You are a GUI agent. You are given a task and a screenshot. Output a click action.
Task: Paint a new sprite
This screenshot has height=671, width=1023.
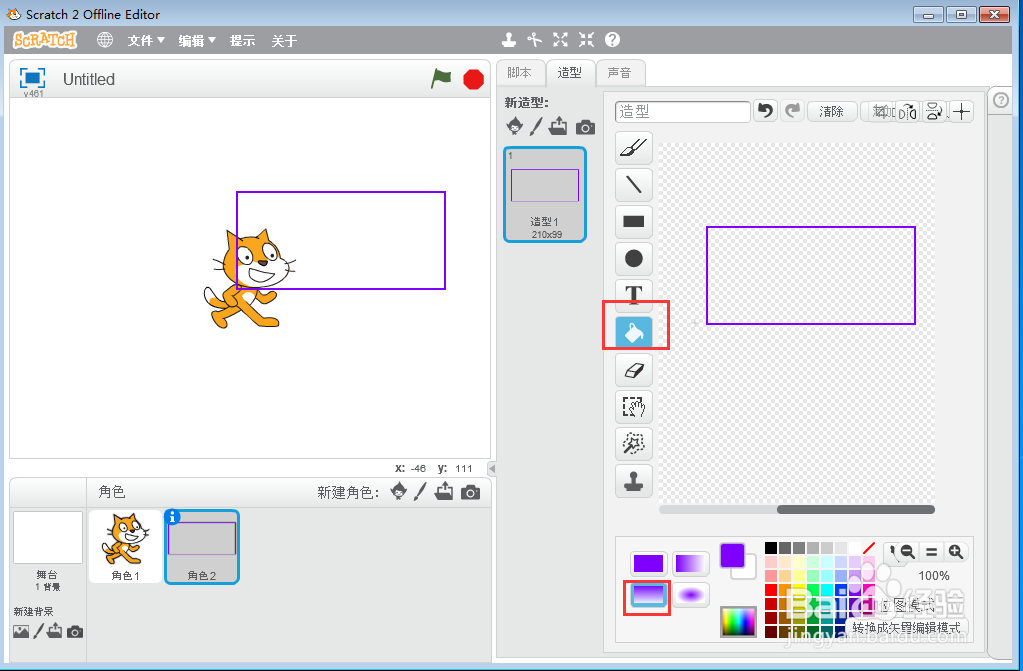tap(420, 492)
